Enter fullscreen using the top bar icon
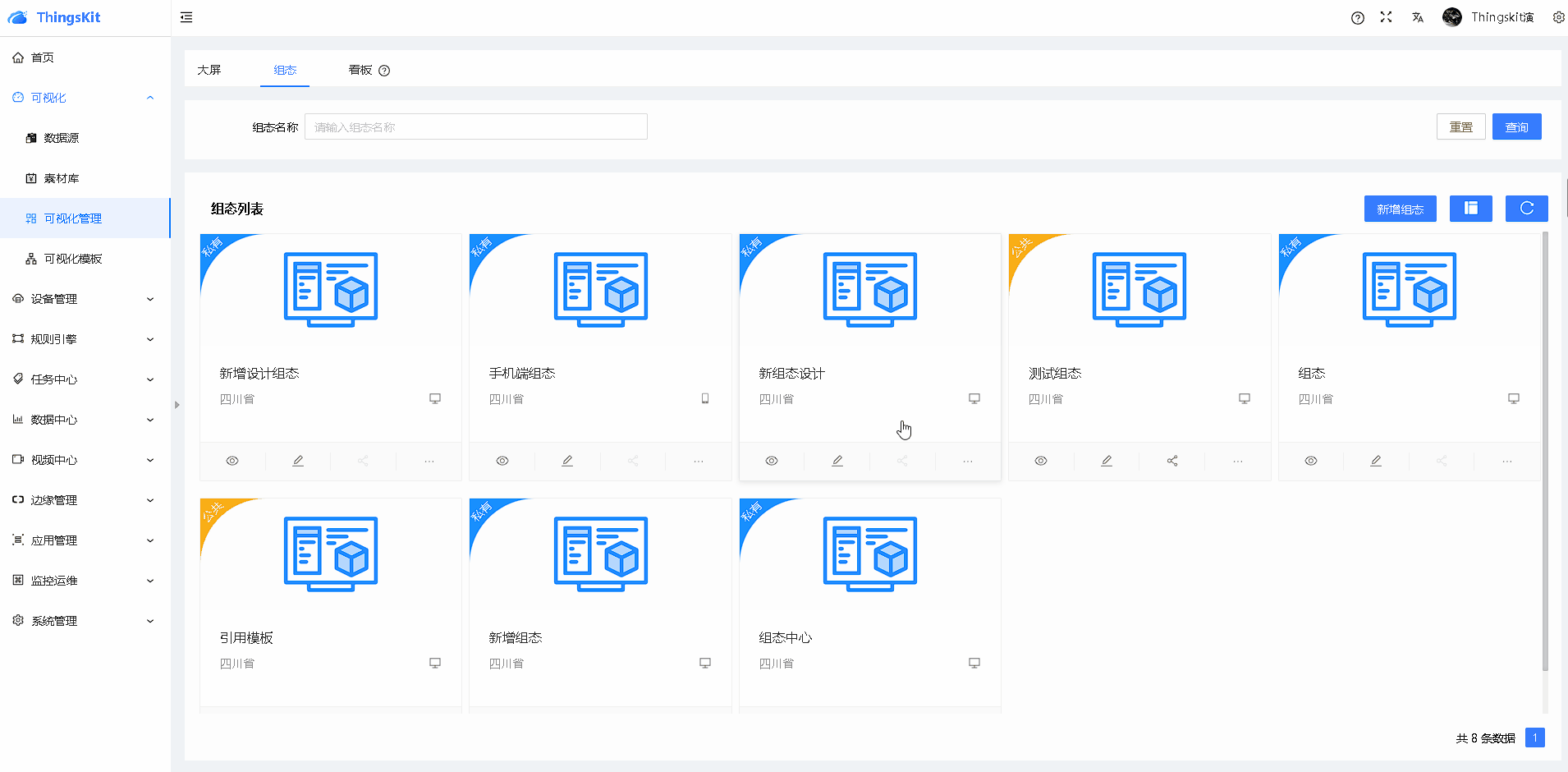This screenshot has width=1568, height=772. (1387, 17)
